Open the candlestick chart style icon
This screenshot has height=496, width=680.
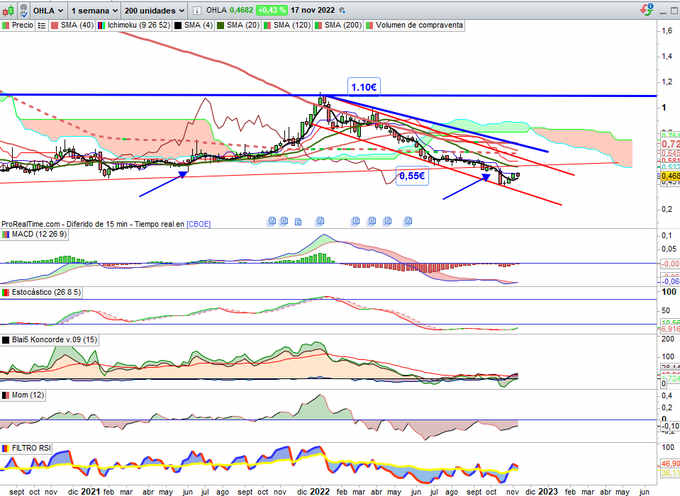pos(8,10)
